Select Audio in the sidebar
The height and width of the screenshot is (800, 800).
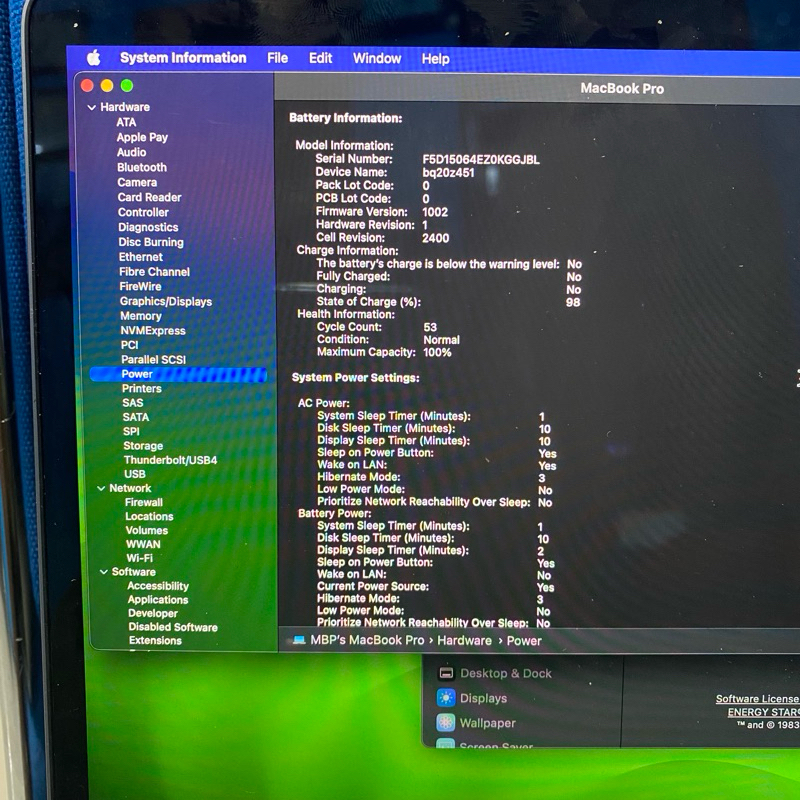(x=131, y=152)
